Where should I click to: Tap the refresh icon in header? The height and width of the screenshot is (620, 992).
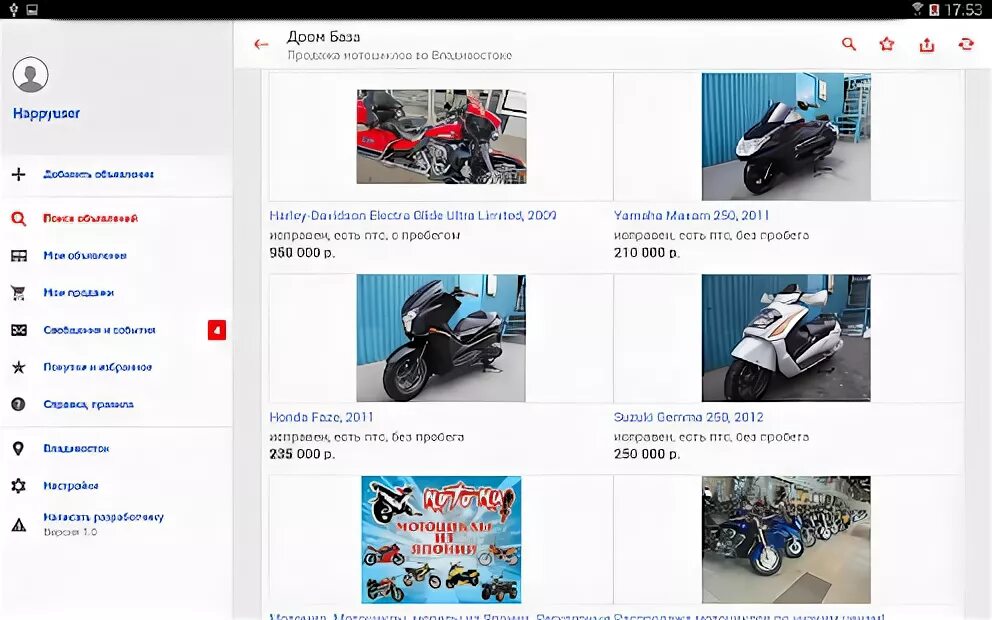click(x=965, y=44)
